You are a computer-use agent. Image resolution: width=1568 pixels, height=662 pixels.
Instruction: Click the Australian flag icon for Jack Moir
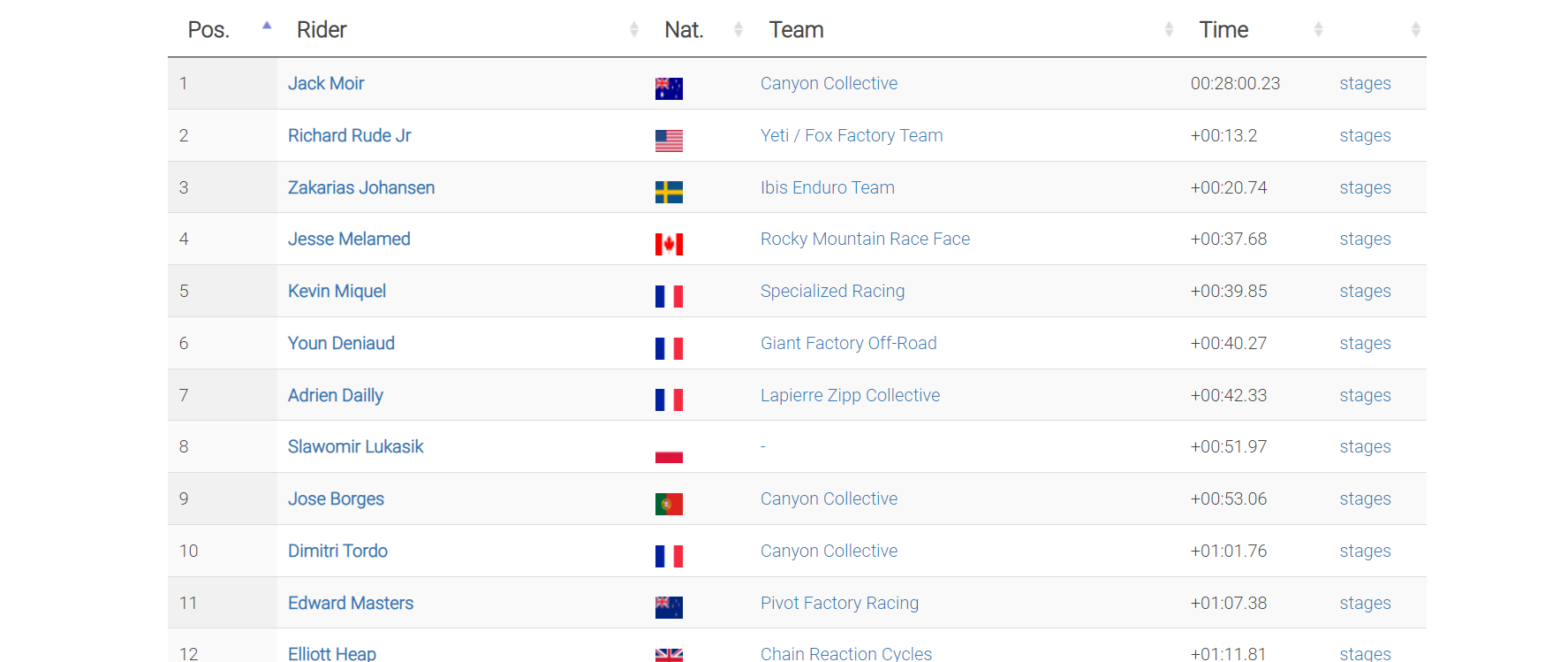point(669,88)
